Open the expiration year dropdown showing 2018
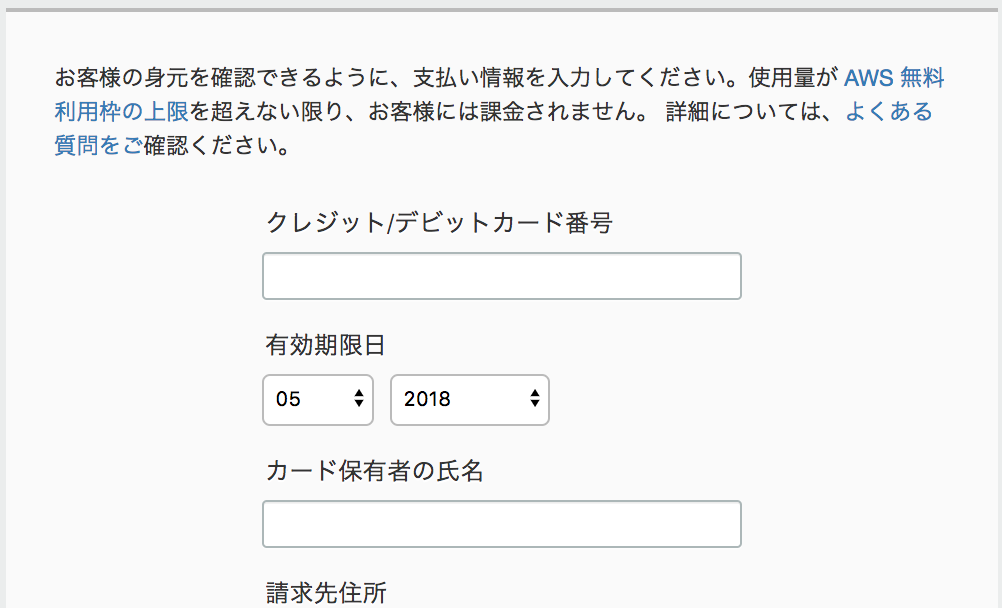Viewport: 1002px width, 608px height. [x=469, y=399]
